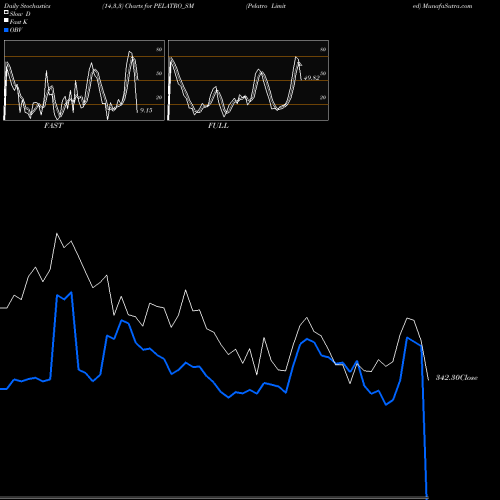
Task: Open the FULL stochastic chart thumbnail
Action: (248, 80)
